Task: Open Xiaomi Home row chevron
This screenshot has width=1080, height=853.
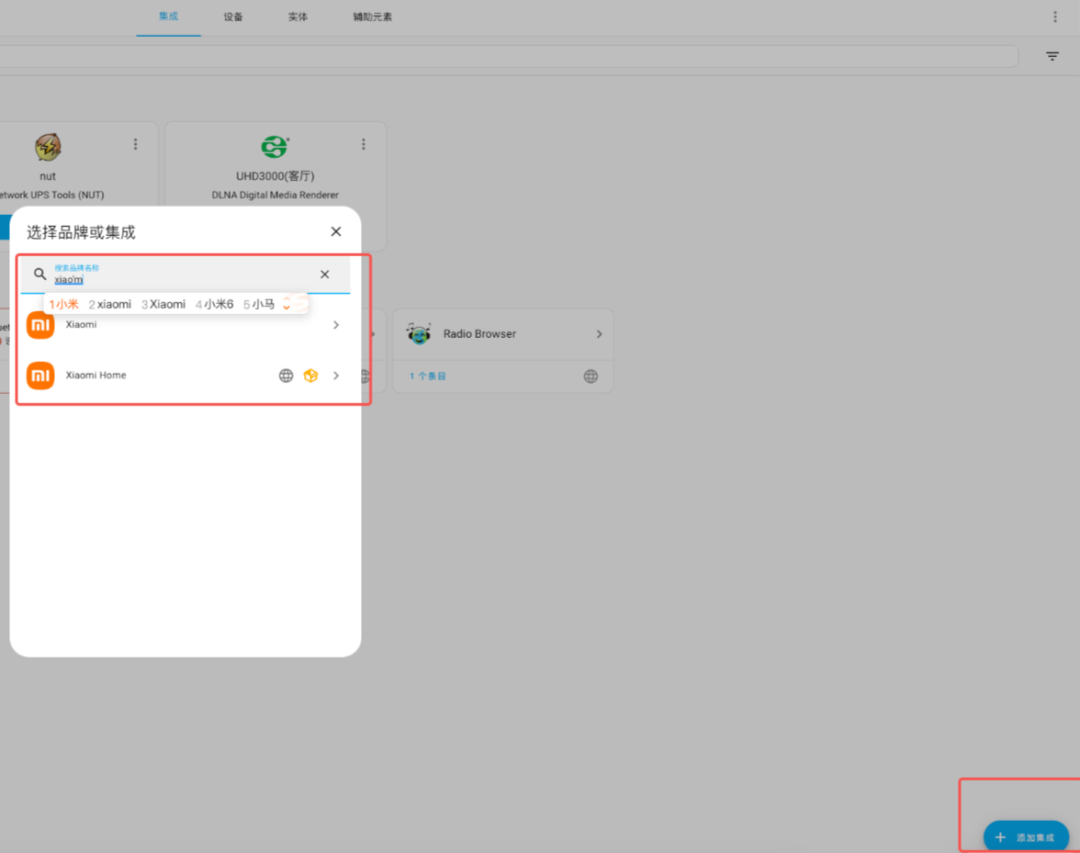Action: tap(335, 376)
